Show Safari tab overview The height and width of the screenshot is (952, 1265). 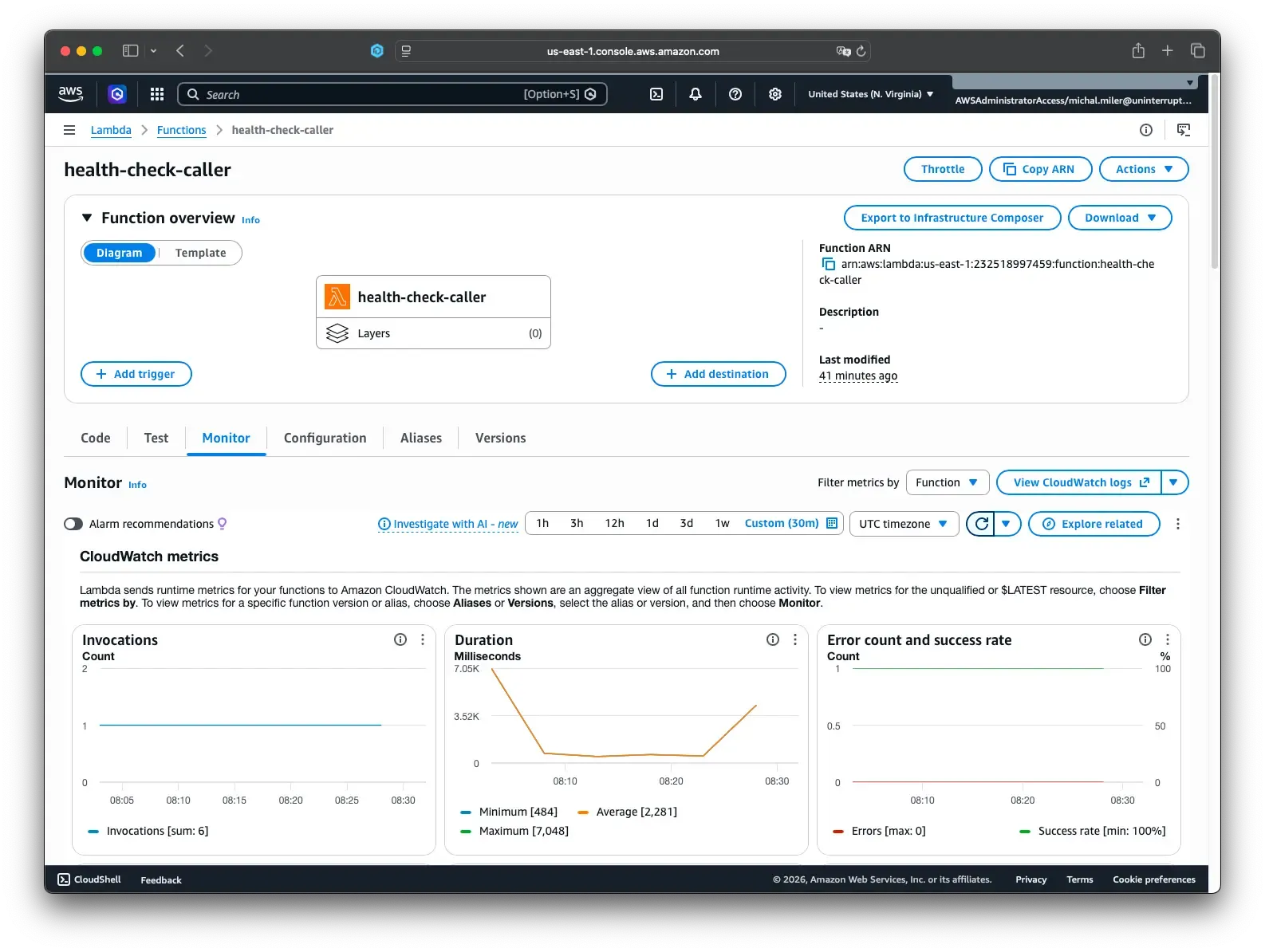coord(1198,51)
